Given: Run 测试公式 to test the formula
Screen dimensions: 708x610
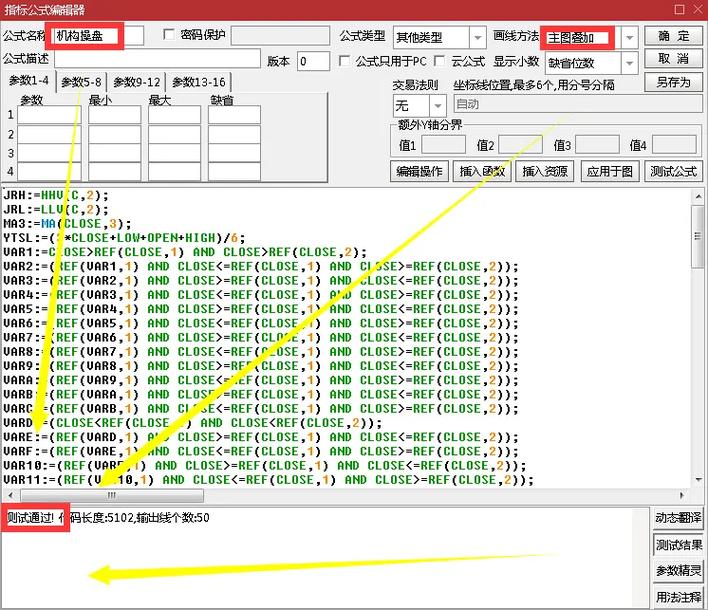Looking at the screenshot, I should point(673,171).
